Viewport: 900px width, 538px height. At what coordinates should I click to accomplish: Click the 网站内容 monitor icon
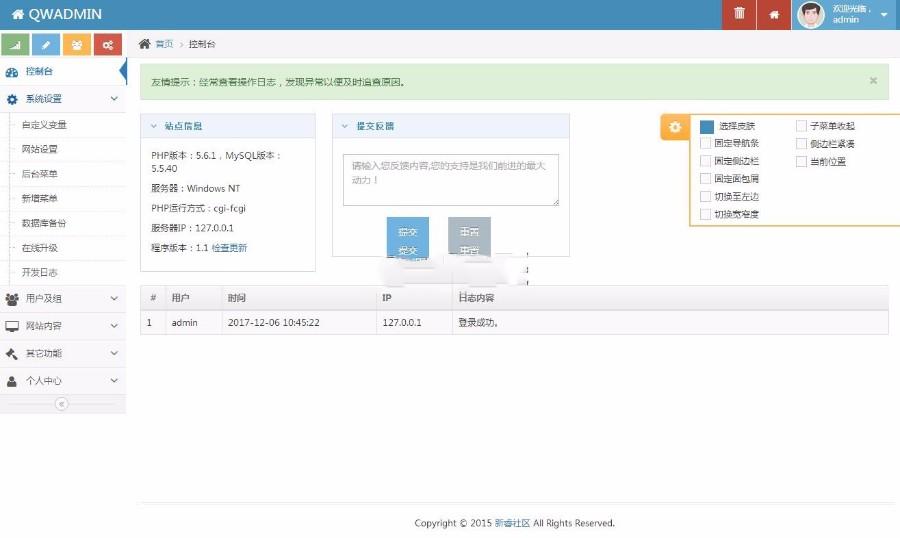(x=12, y=326)
